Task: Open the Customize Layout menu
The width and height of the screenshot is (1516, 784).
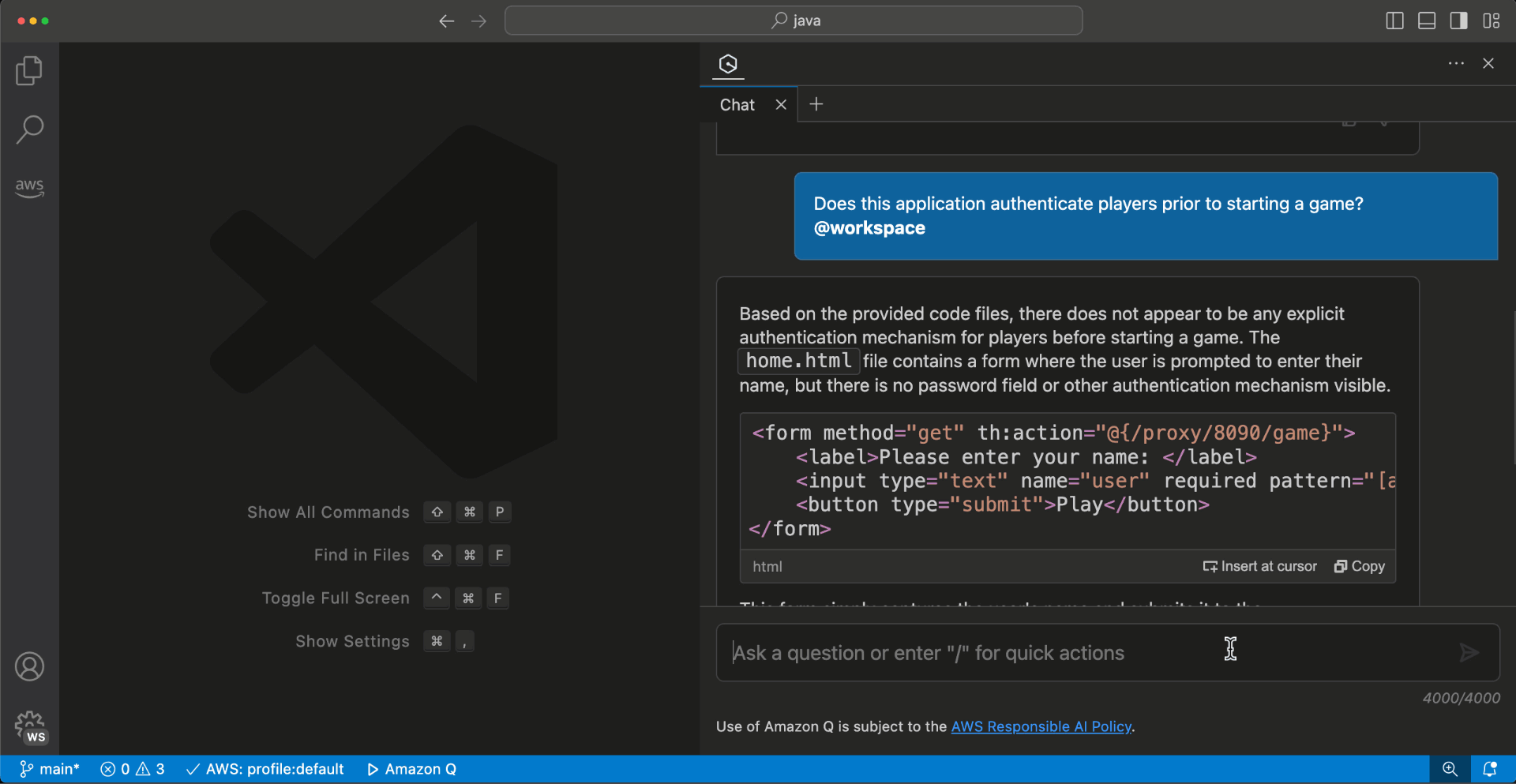Action: 1492,21
